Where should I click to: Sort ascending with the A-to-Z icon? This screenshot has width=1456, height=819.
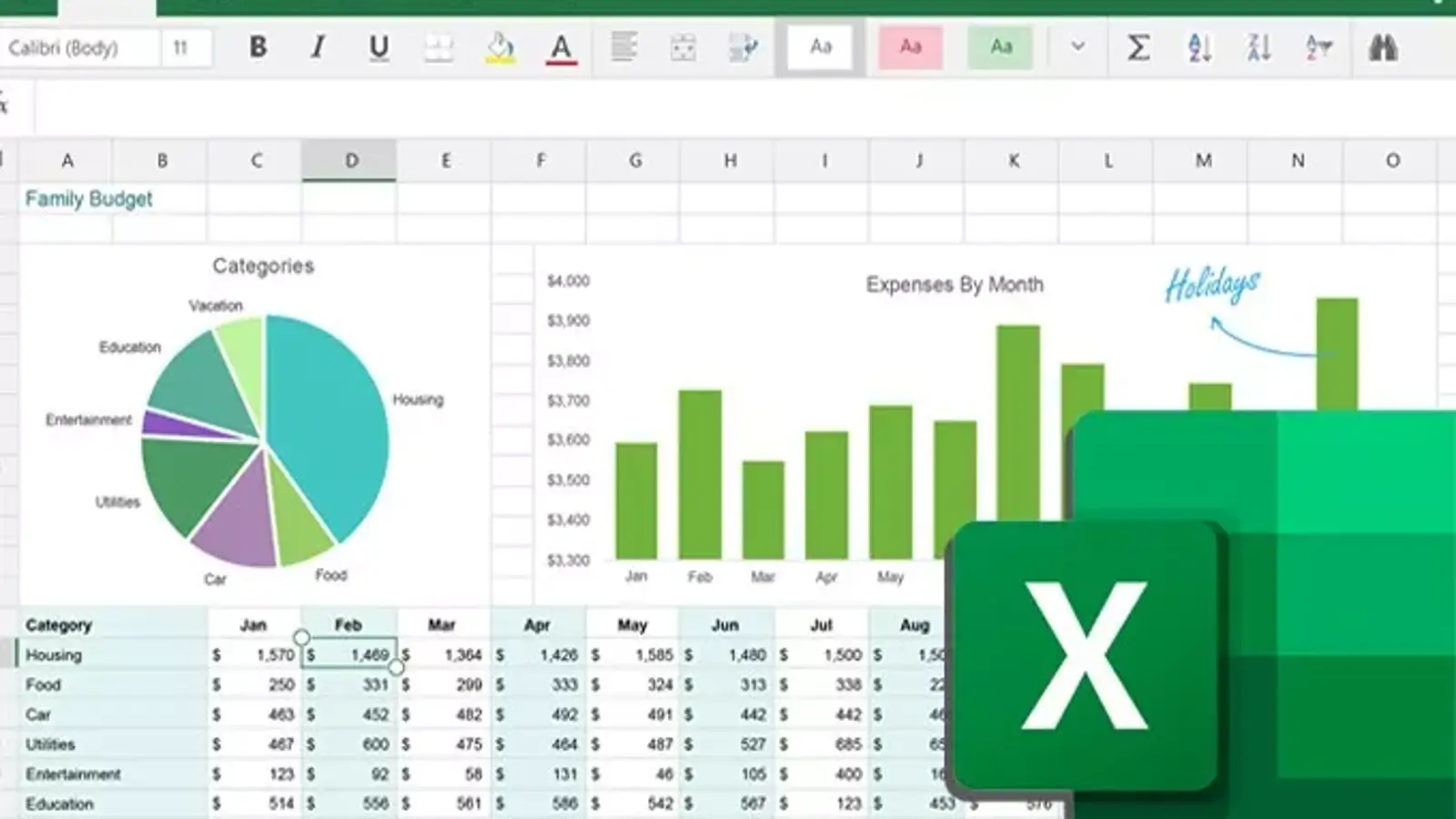1199,47
